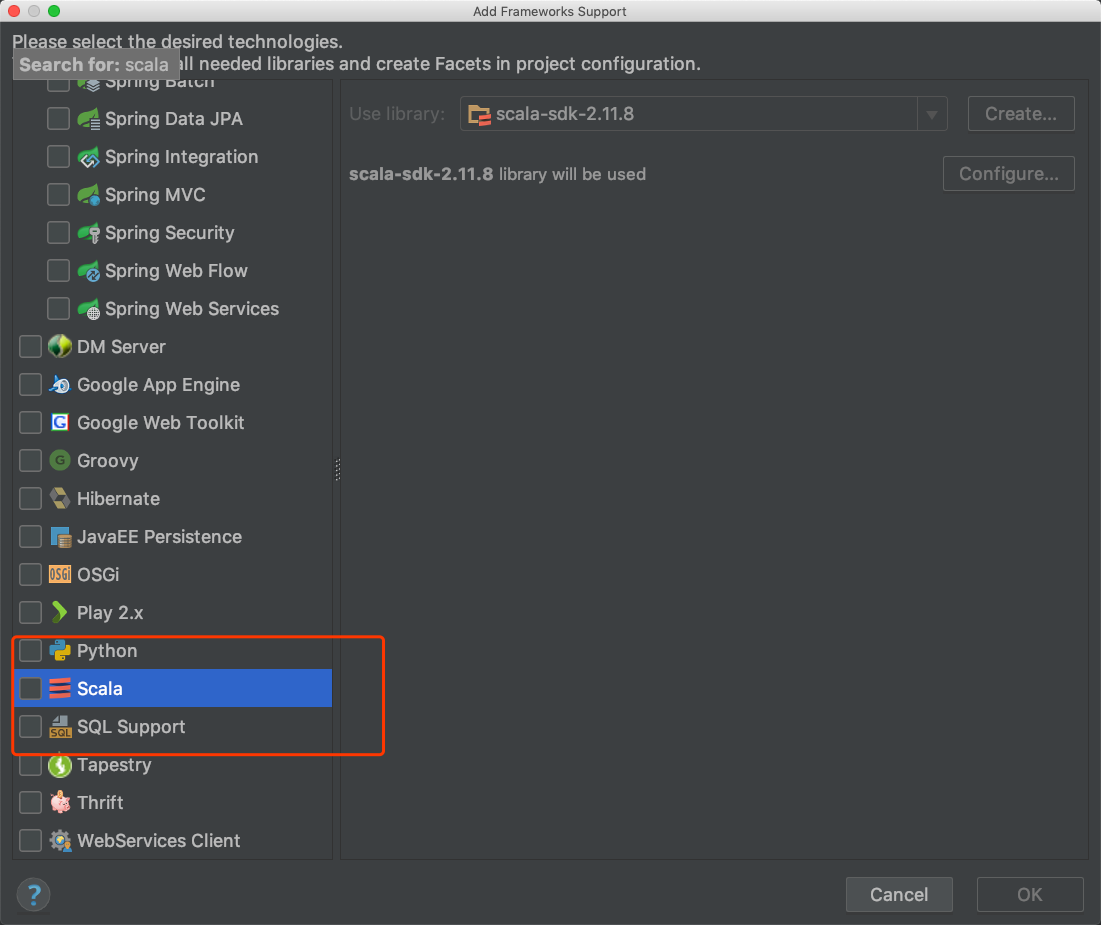Viewport: 1101px width, 925px height.
Task: Click the Cancel button
Action: coord(899,894)
